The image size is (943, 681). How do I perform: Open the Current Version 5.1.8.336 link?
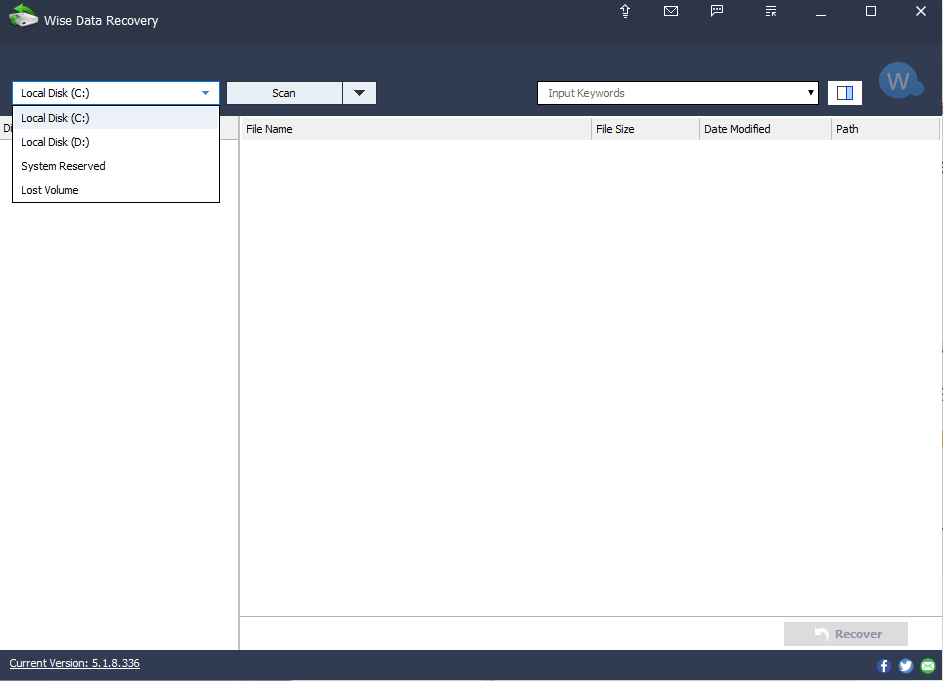[x=75, y=663]
